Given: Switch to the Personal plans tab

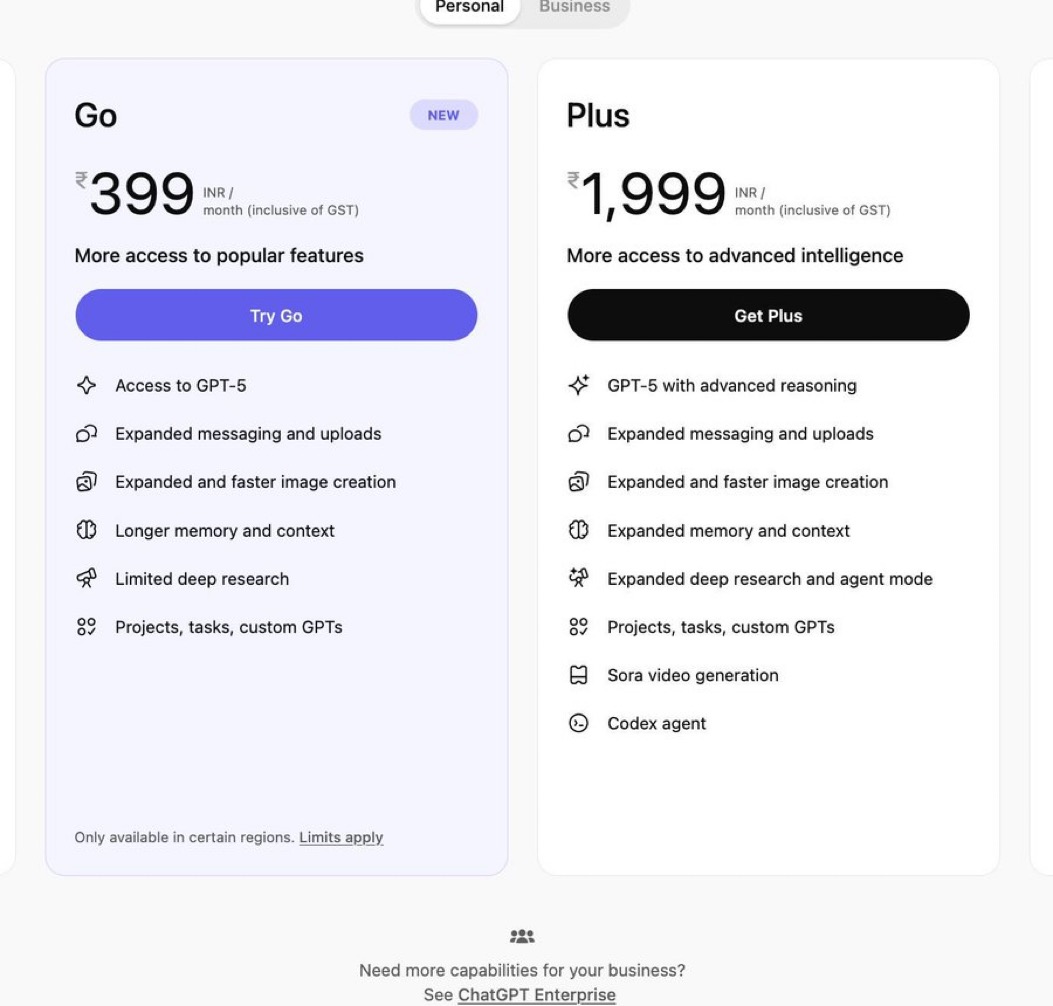Looking at the screenshot, I should pyautogui.click(x=469, y=7).
